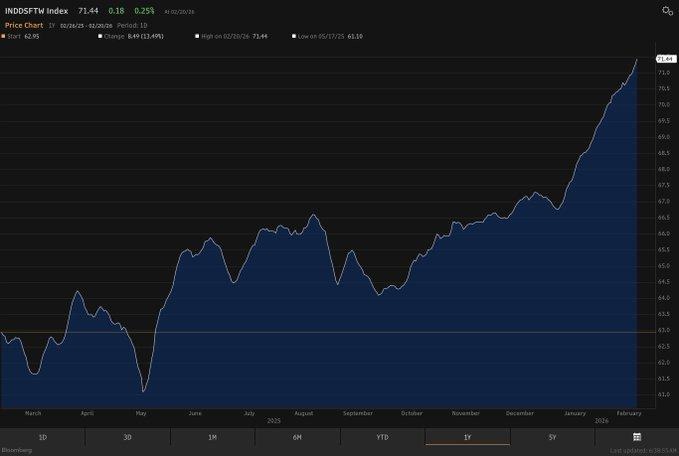Click the orange Start legend marker
Screen dimensions: 679x456
point(3,36)
